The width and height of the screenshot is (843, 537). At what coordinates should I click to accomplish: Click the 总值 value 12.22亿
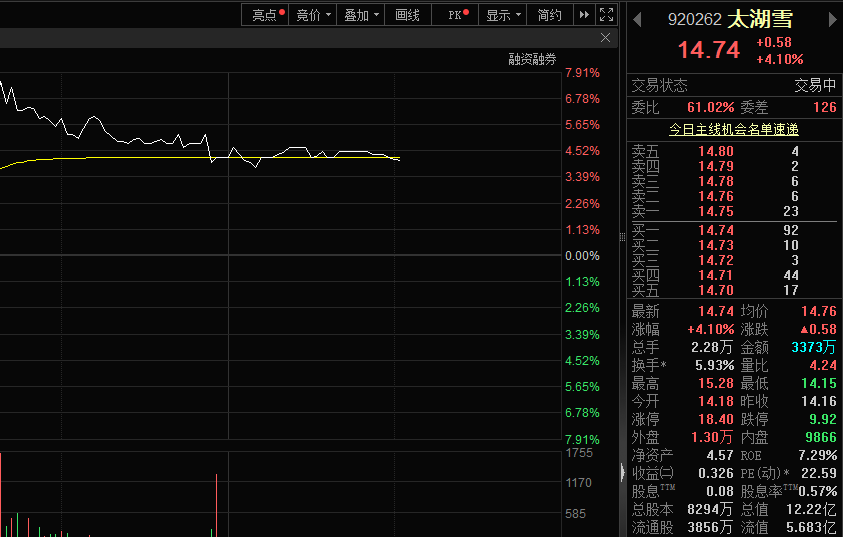click(x=811, y=510)
